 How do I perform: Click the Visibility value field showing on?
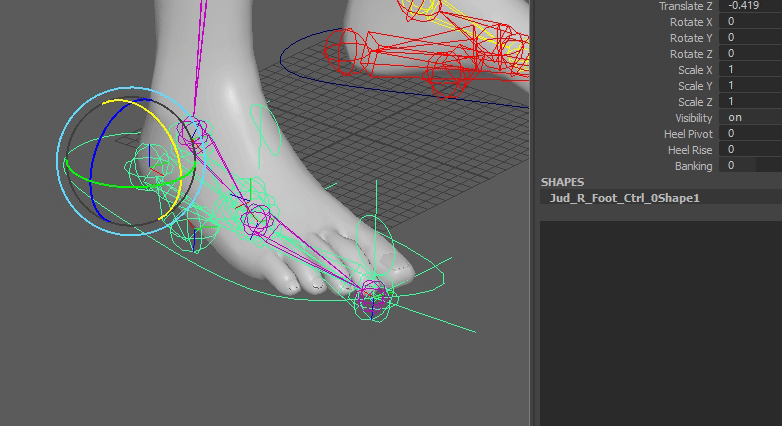pos(750,117)
